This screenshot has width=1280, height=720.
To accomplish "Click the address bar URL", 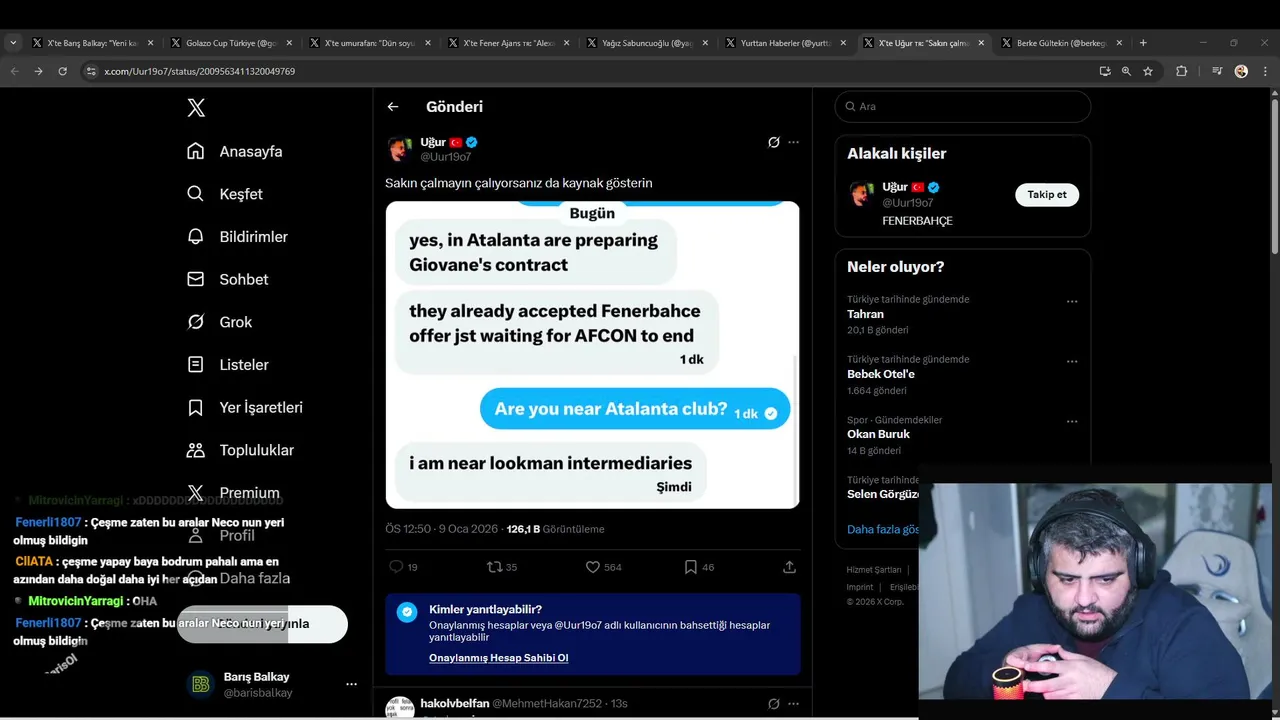I will [200, 71].
